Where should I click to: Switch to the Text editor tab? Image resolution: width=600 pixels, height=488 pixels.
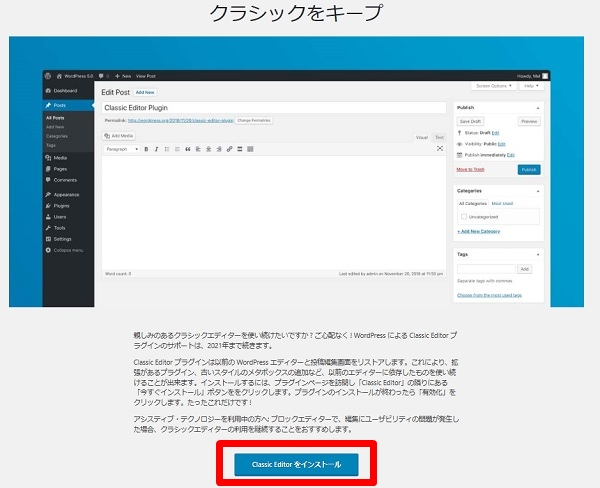439,137
